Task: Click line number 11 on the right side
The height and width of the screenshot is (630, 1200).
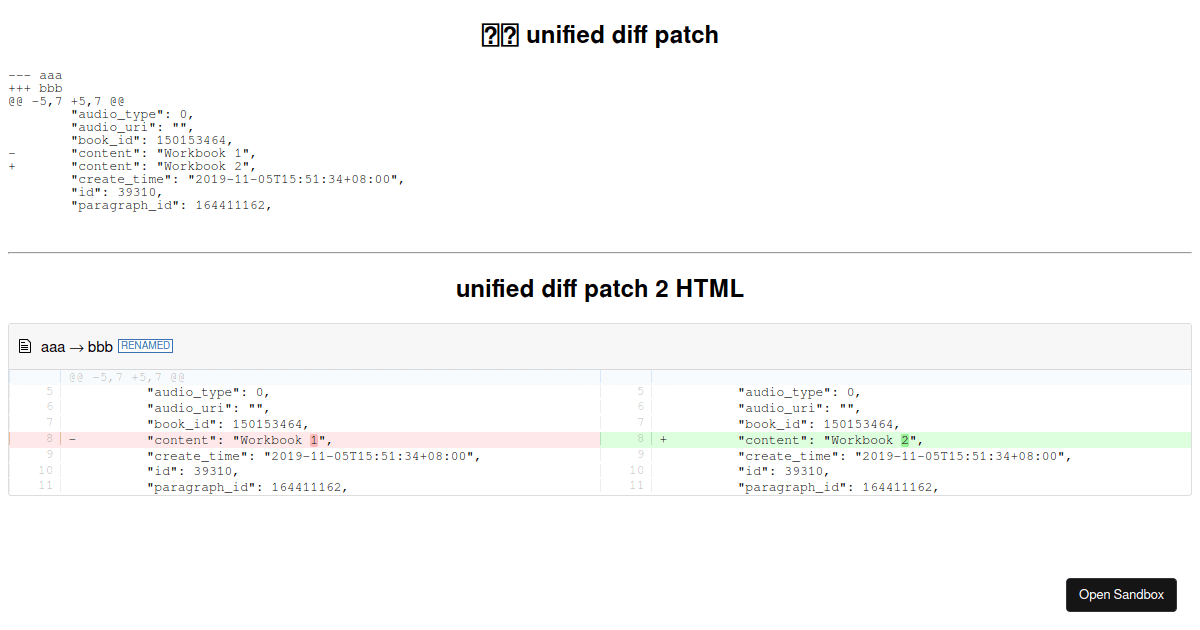Action: pyautogui.click(x=638, y=487)
